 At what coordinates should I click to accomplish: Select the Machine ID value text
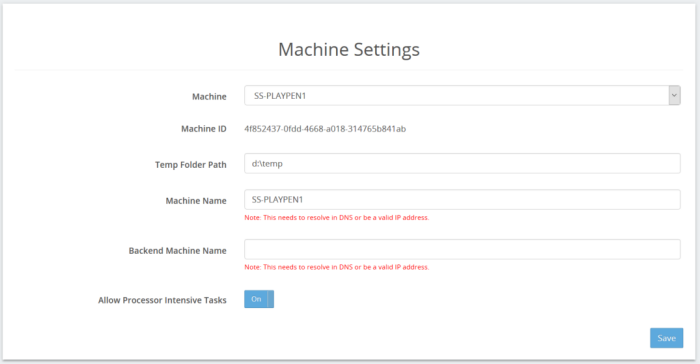[x=325, y=129]
